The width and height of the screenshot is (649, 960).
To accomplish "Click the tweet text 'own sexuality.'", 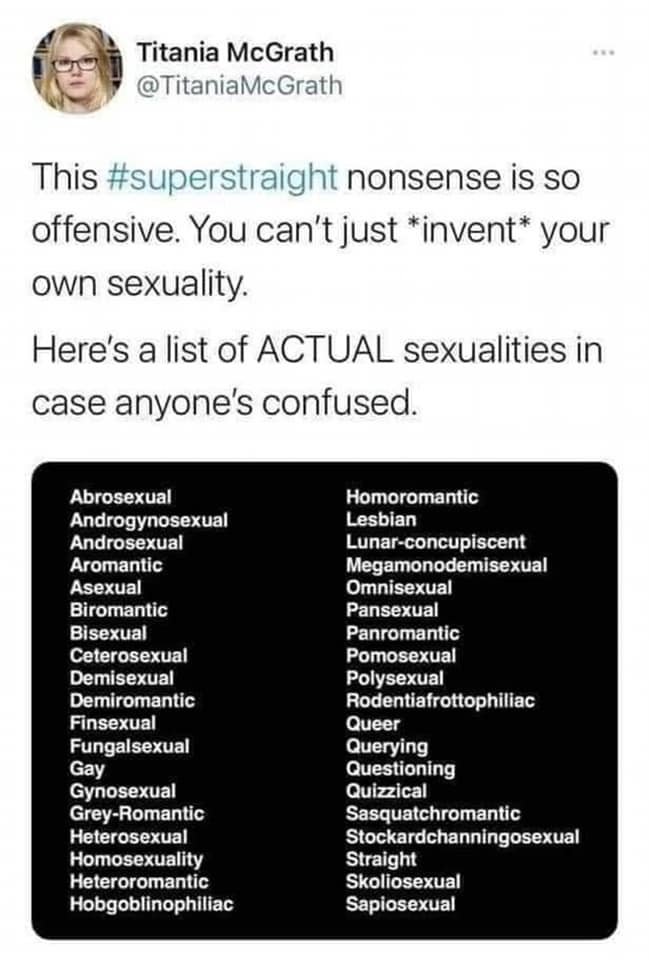I will (140, 283).
